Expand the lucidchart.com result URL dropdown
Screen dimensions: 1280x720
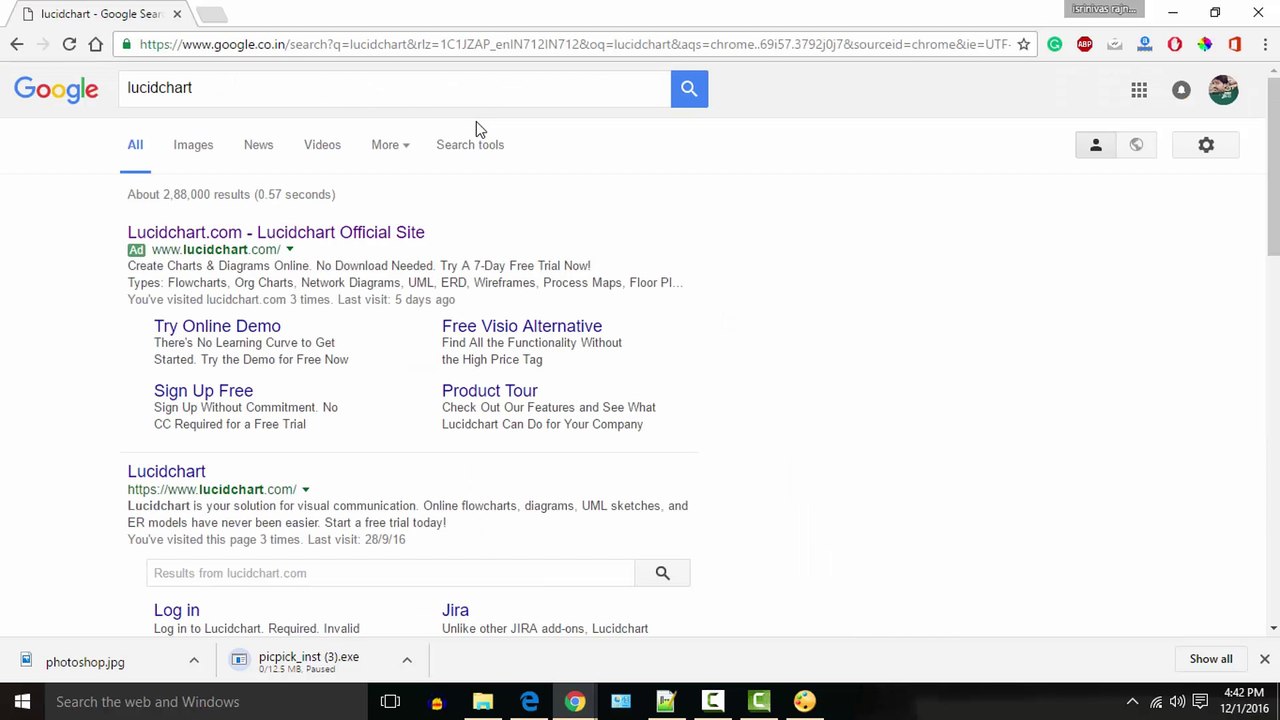pos(305,489)
